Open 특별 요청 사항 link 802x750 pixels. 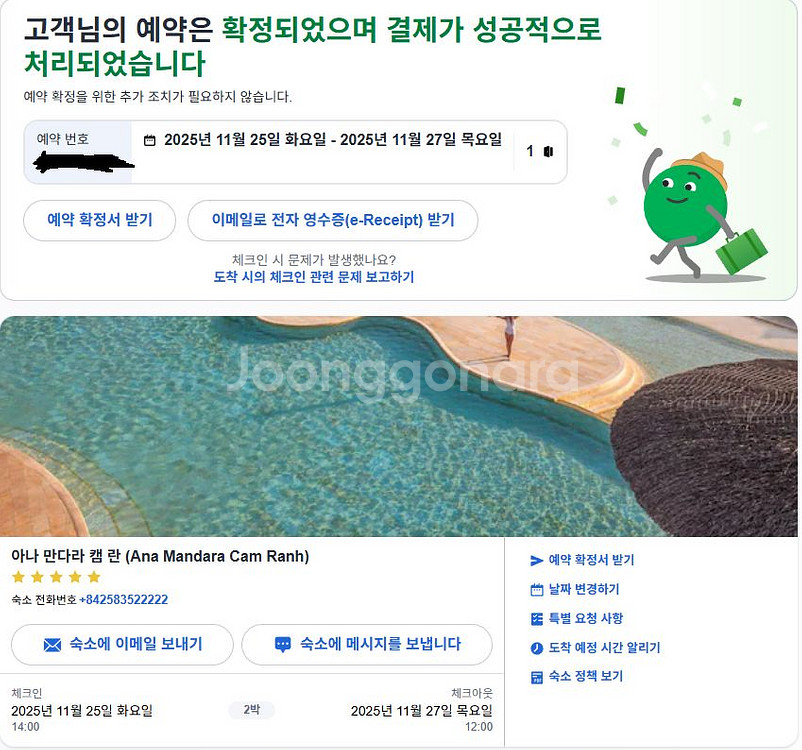(x=586, y=619)
